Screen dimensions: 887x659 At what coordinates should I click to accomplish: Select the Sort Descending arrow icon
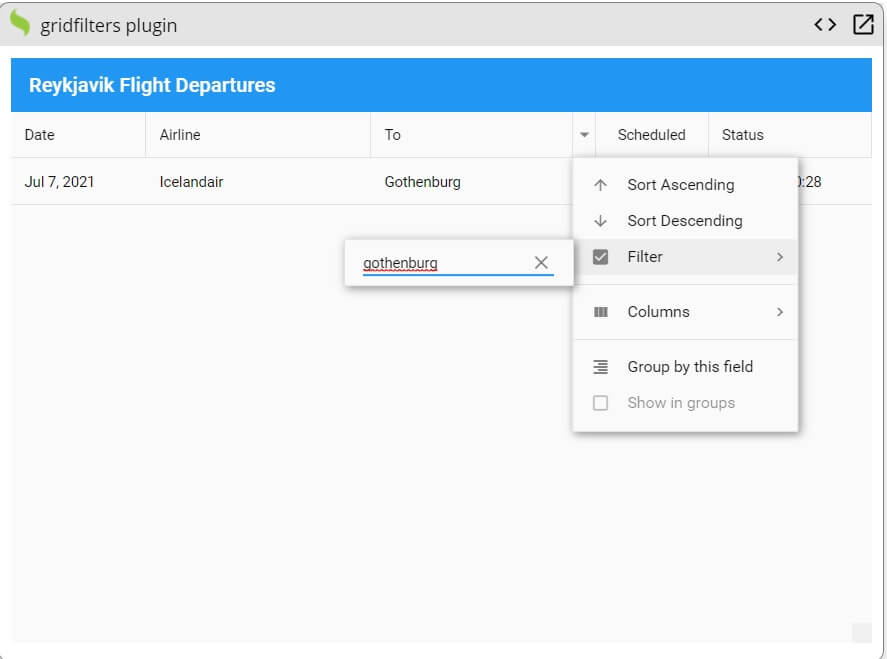[601, 220]
